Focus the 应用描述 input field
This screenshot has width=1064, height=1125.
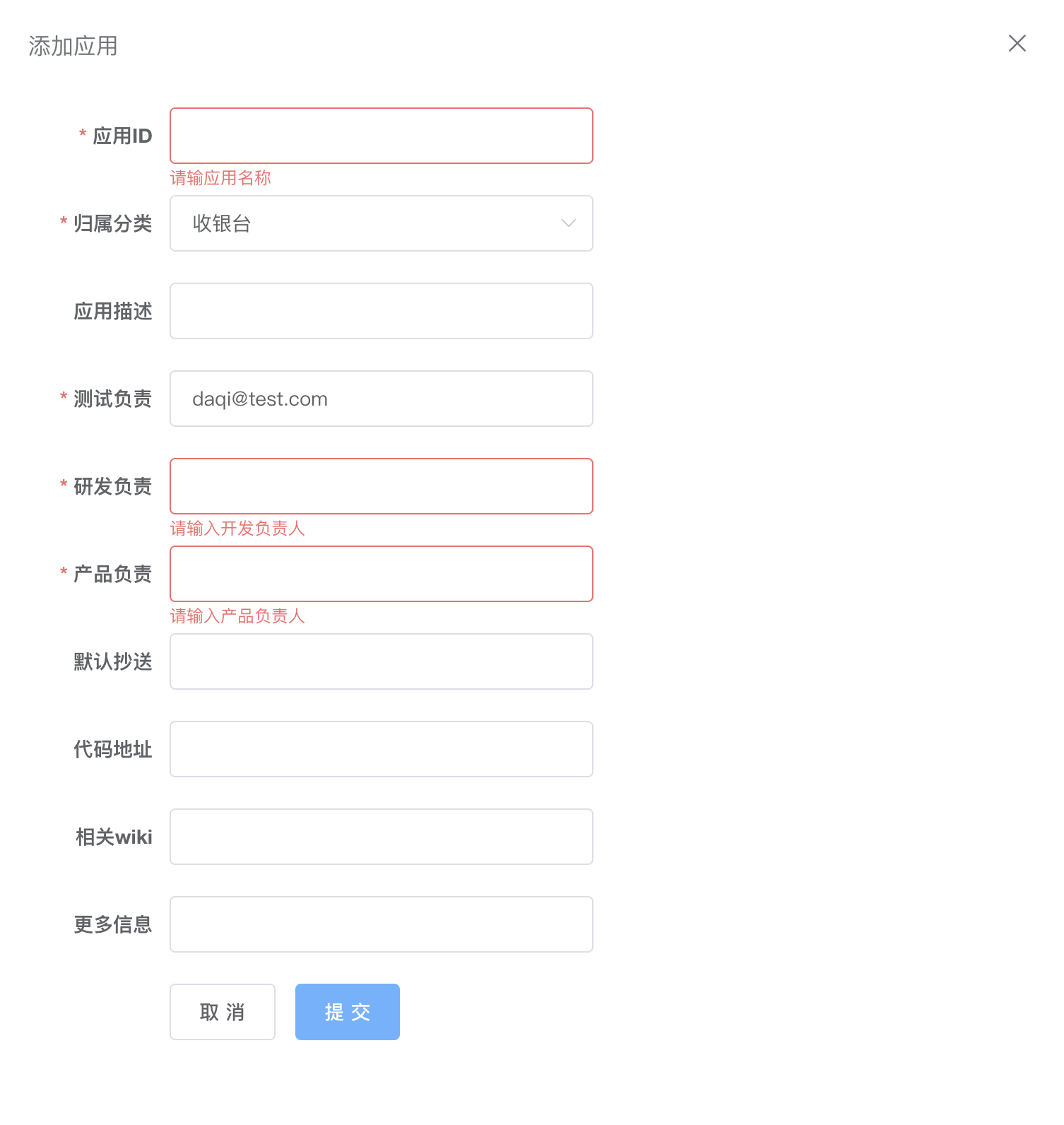tap(382, 311)
